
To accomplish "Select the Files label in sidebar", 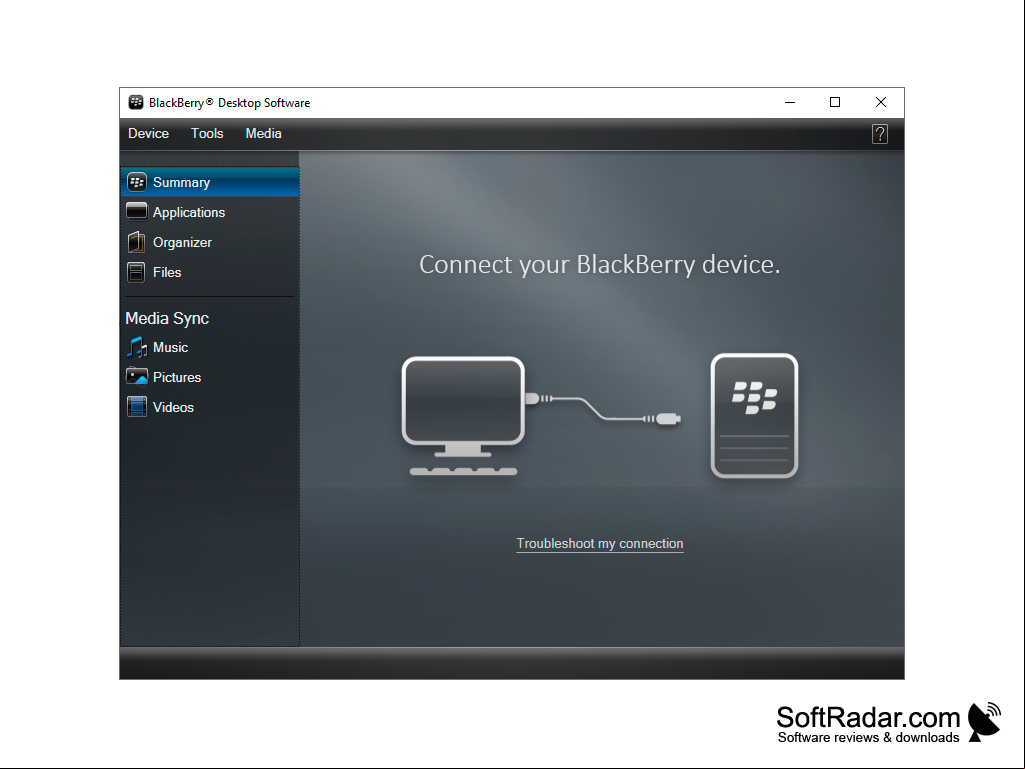I will pyautogui.click(x=167, y=272).
